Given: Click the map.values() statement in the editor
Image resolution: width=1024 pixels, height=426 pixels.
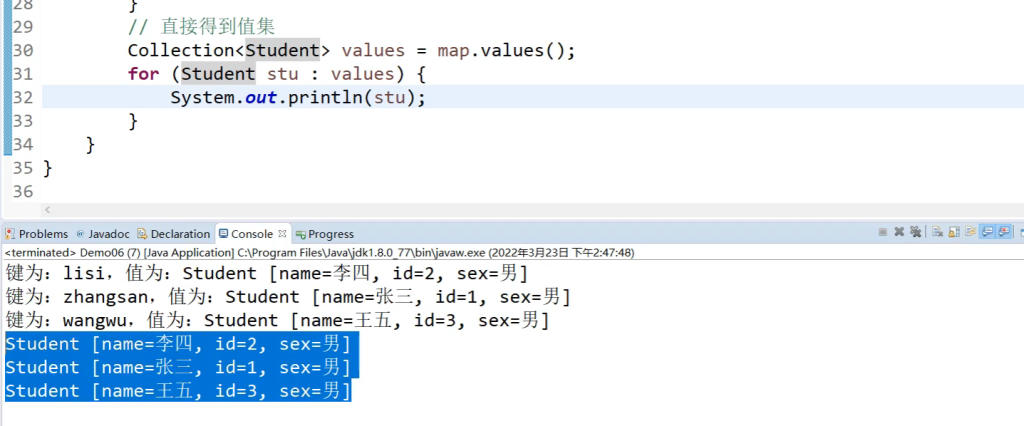Looking at the screenshot, I should [506, 51].
